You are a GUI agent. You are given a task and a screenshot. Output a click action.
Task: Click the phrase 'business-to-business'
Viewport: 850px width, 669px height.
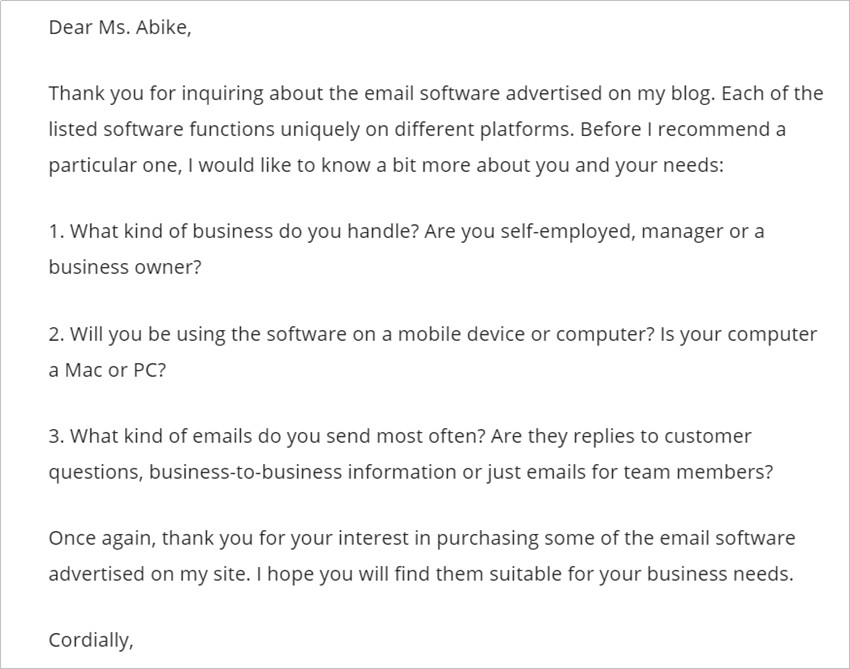(246, 472)
